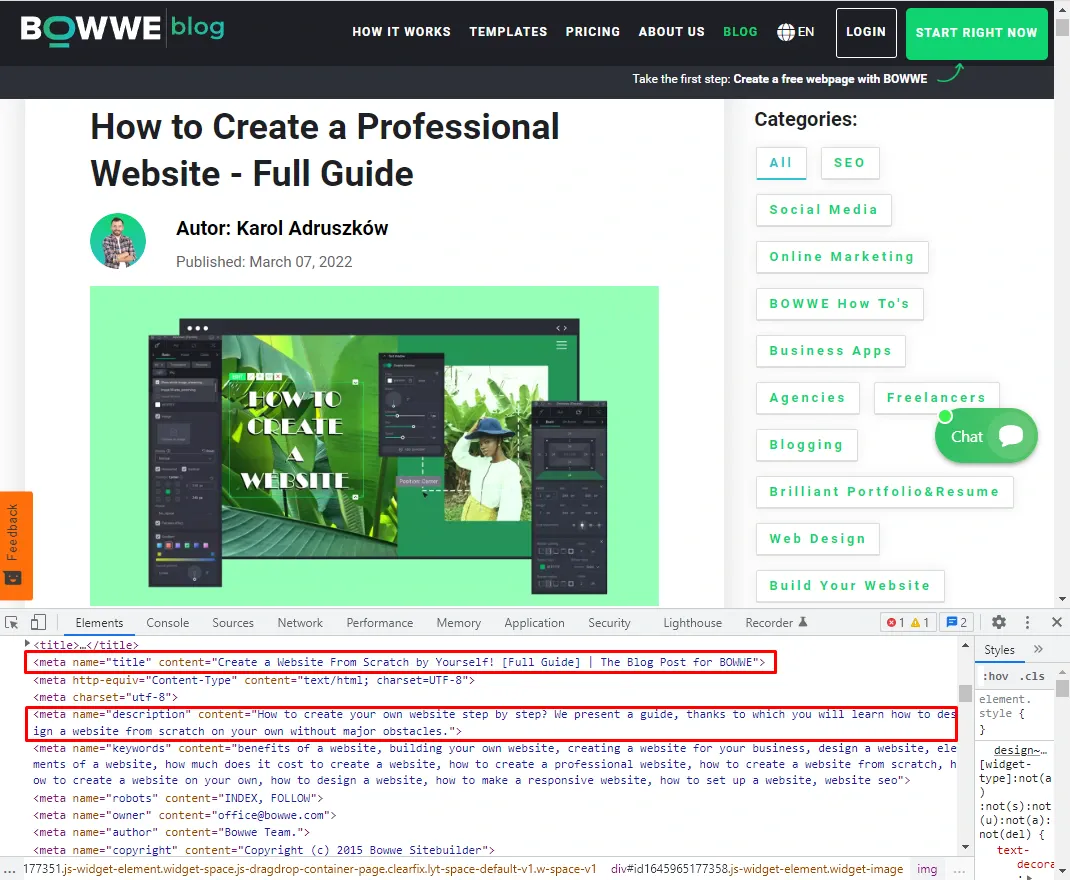Toggle :hov element state panel

click(x=996, y=676)
